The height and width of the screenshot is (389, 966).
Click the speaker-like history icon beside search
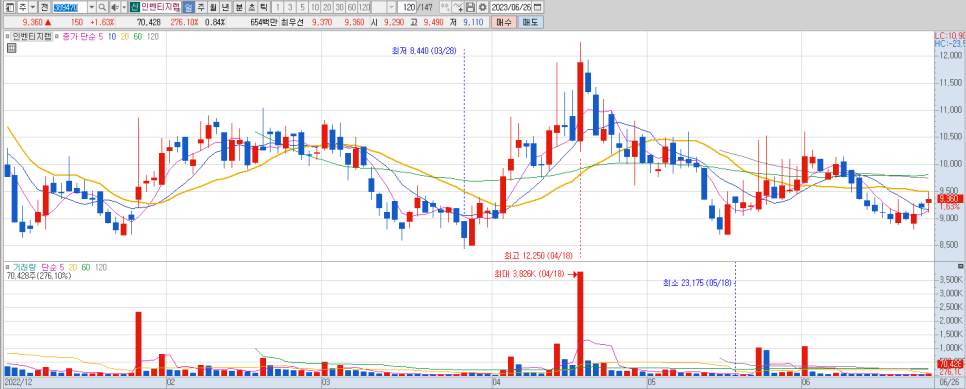tap(115, 7)
